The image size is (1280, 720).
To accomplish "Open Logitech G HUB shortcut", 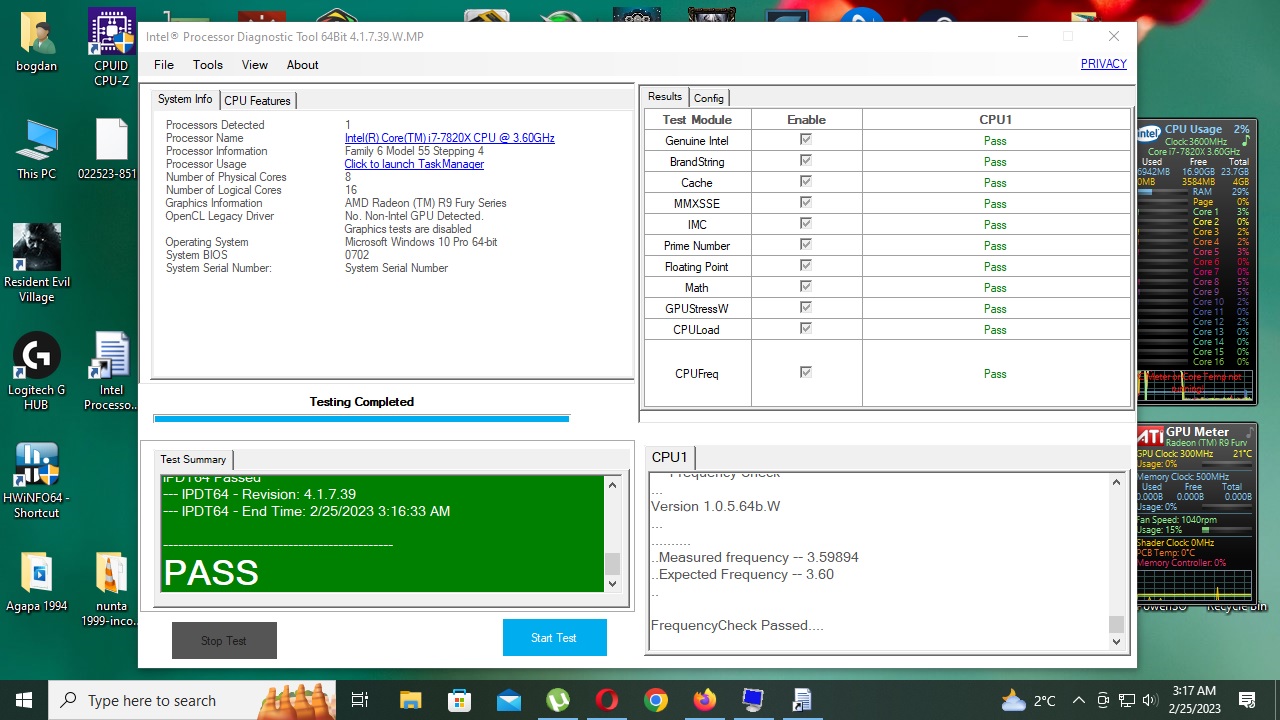I will point(37,371).
